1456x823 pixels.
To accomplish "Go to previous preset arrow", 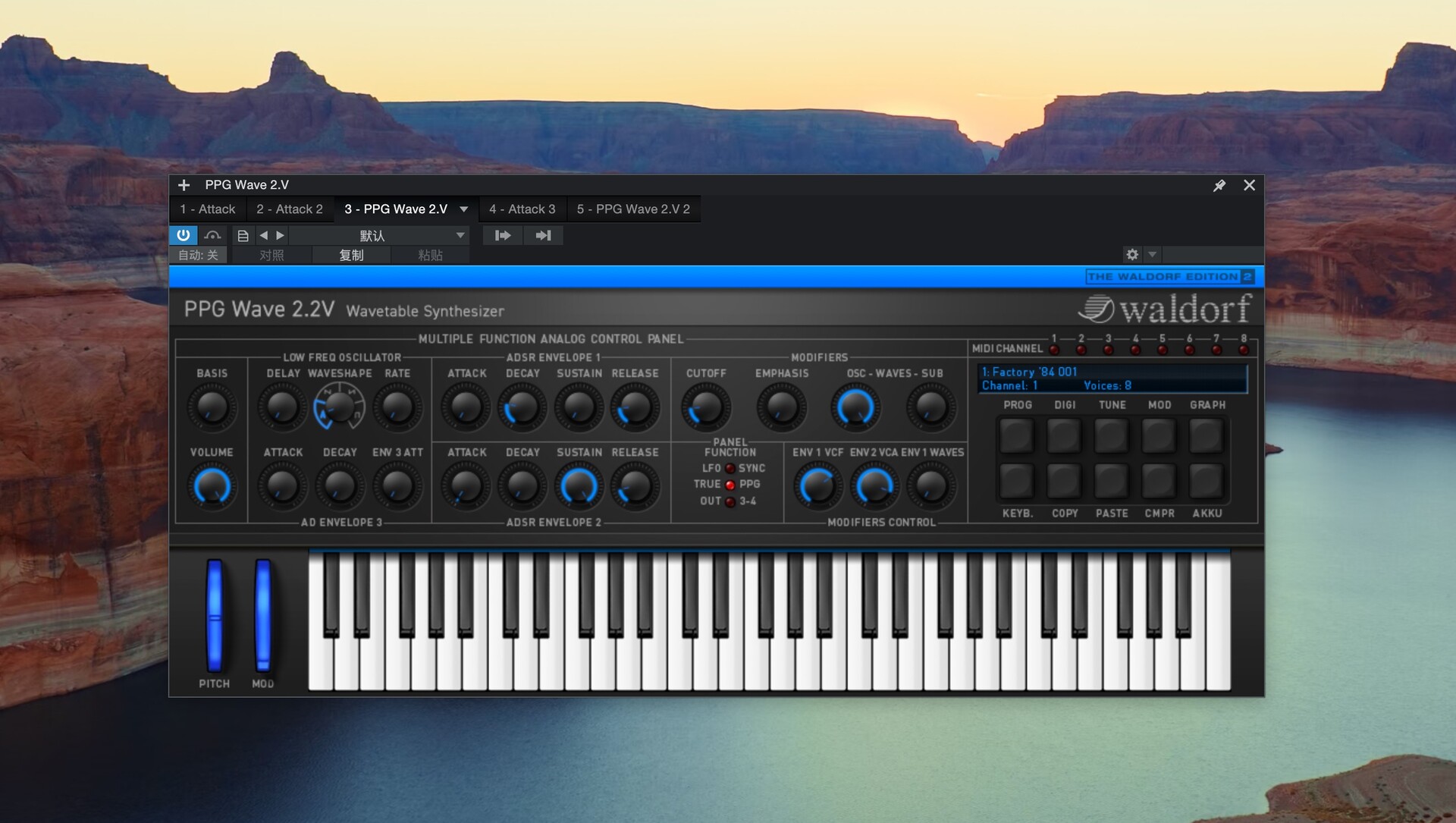I will coord(263,235).
